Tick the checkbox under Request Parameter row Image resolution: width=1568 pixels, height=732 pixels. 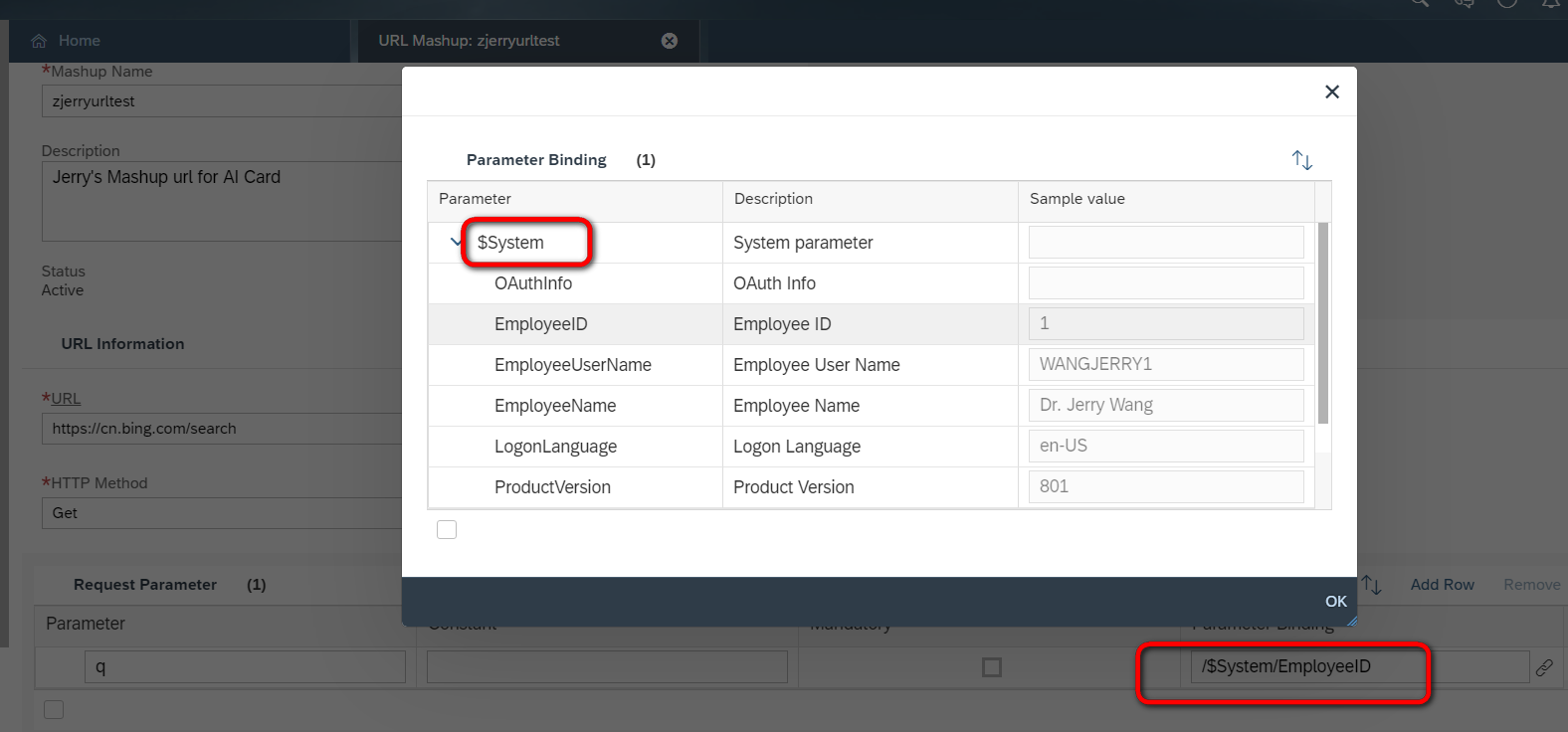point(54,709)
